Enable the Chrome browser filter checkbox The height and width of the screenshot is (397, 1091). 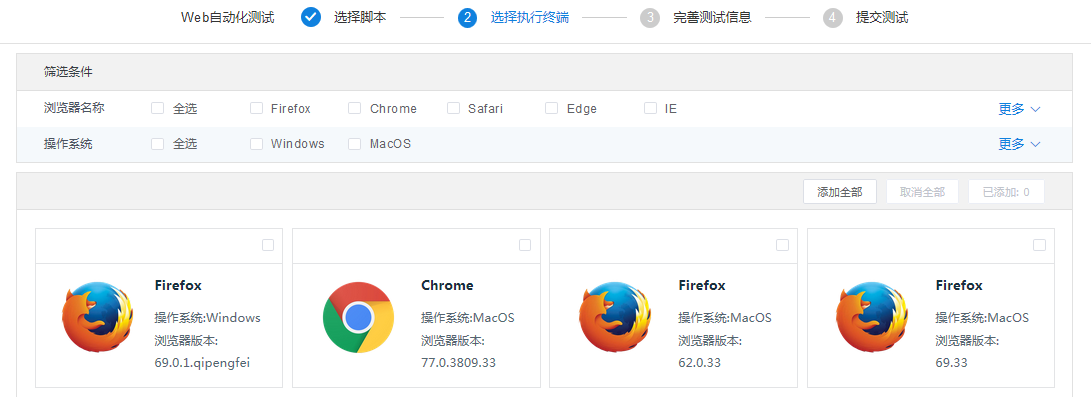pos(355,108)
